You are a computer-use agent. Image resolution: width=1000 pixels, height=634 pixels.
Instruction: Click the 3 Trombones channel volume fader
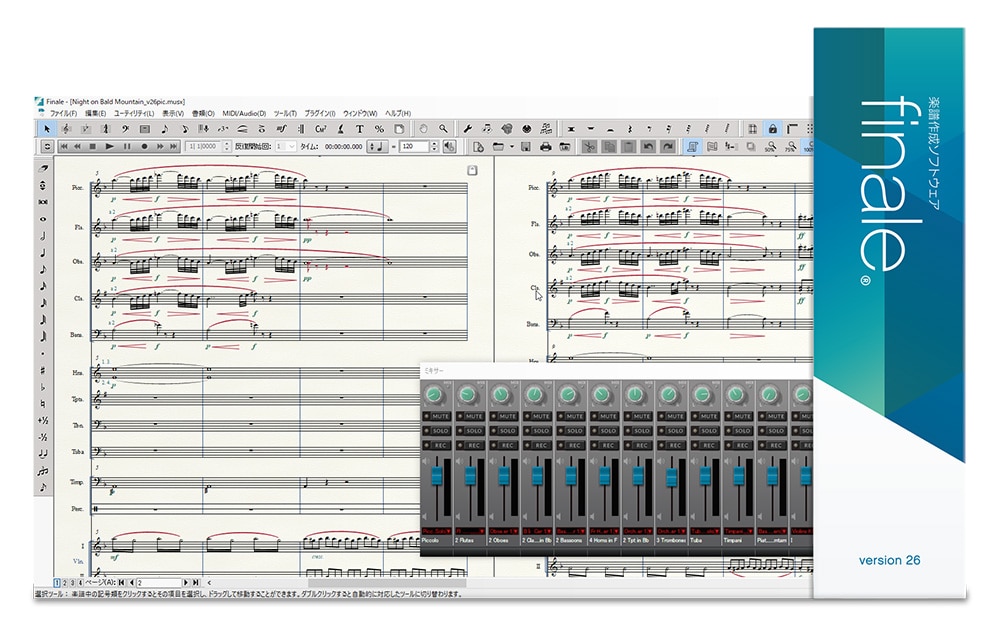(x=672, y=477)
